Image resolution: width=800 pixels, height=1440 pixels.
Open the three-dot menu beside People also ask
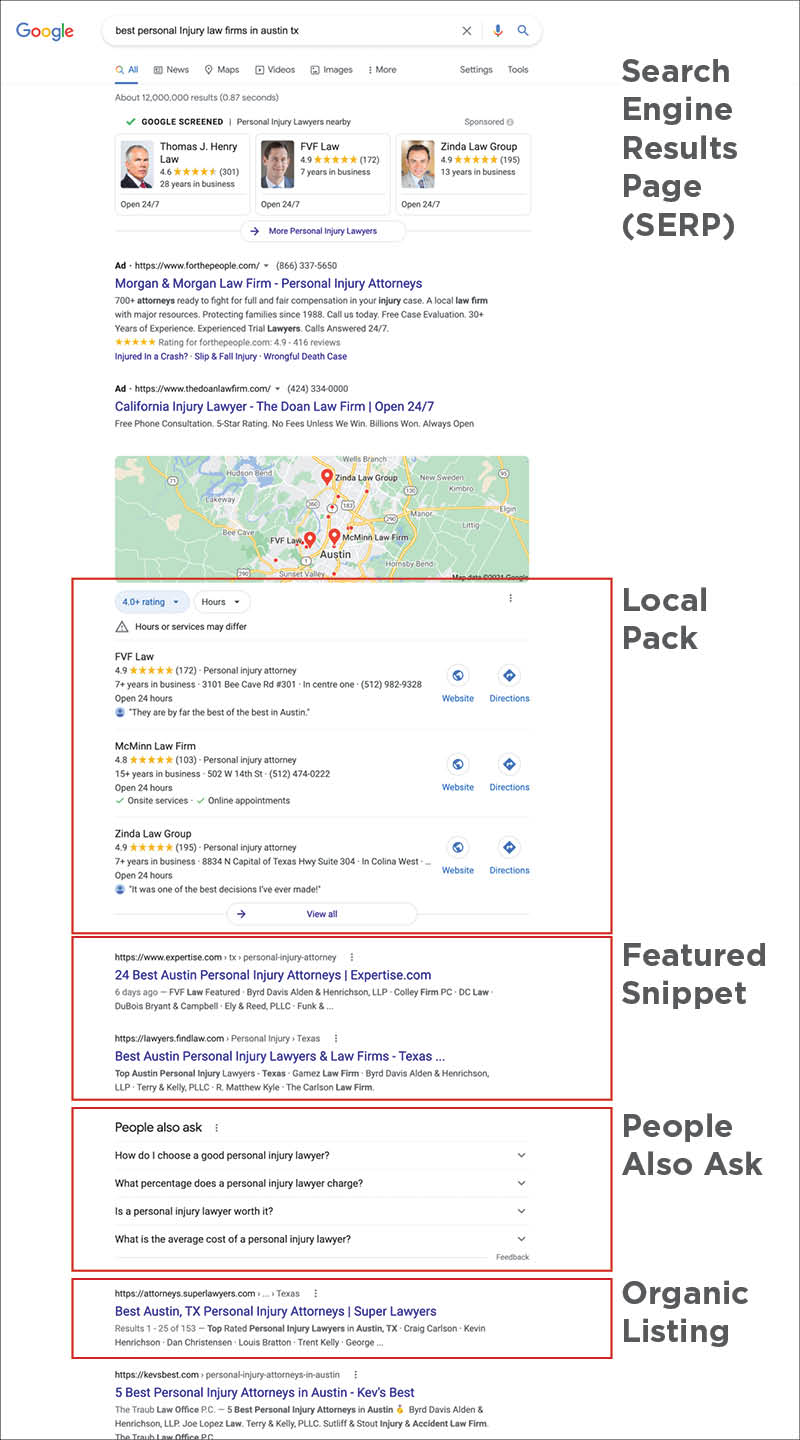pyautogui.click(x=217, y=1126)
